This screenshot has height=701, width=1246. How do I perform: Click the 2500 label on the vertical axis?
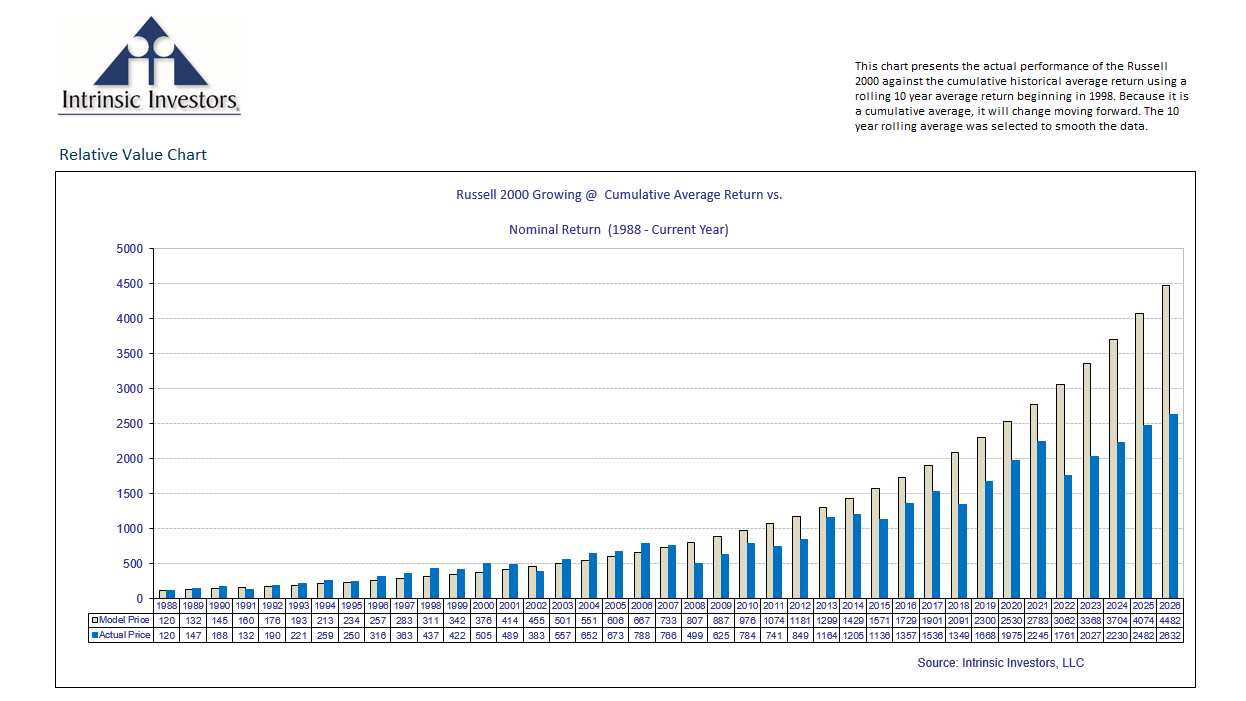(x=131, y=424)
